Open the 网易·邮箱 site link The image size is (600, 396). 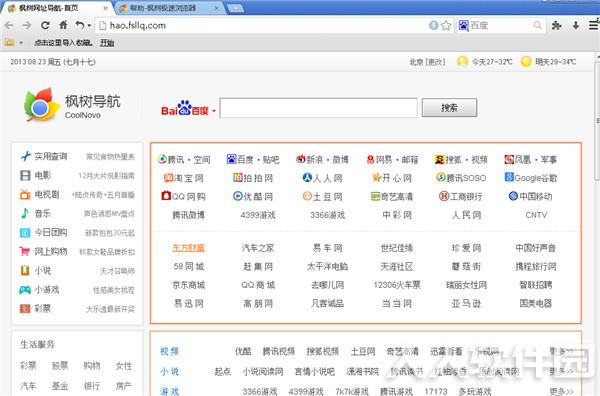[392, 159]
